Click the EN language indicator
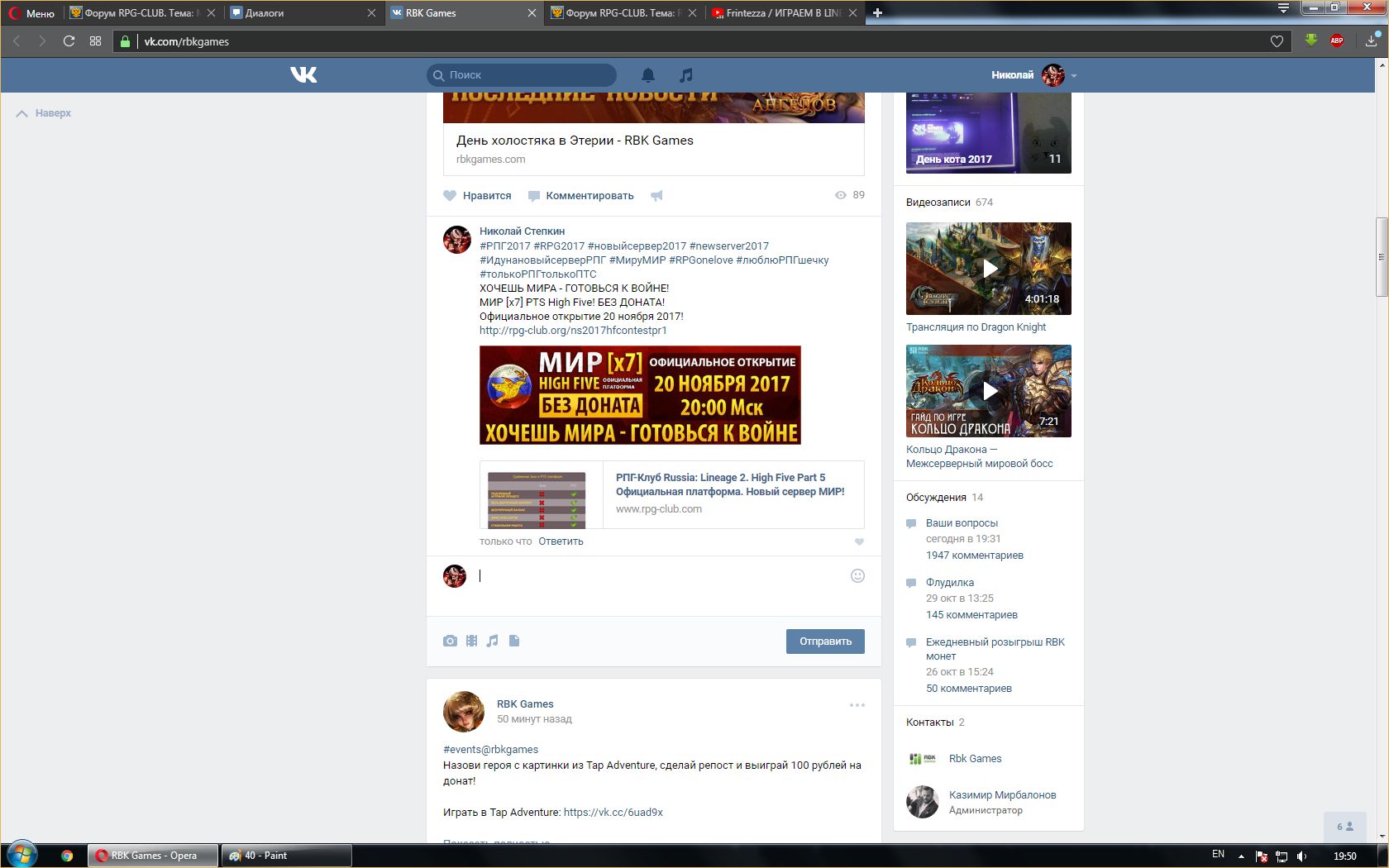Image resolution: width=1389 pixels, height=868 pixels. 1218,855
